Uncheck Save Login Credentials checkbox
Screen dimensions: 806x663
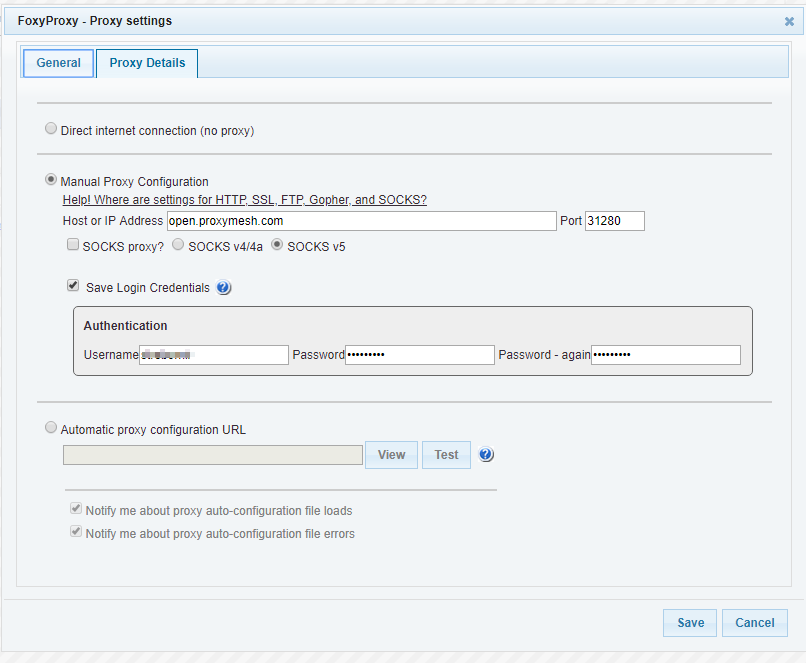(x=73, y=286)
